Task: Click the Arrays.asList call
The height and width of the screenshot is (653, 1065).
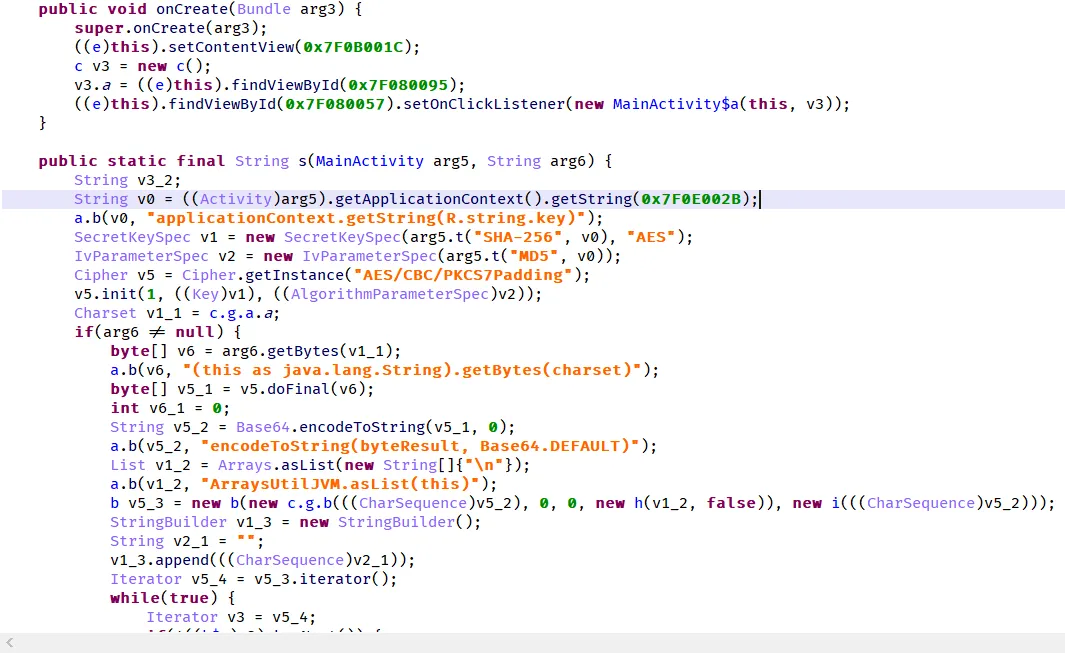Action: coord(276,465)
